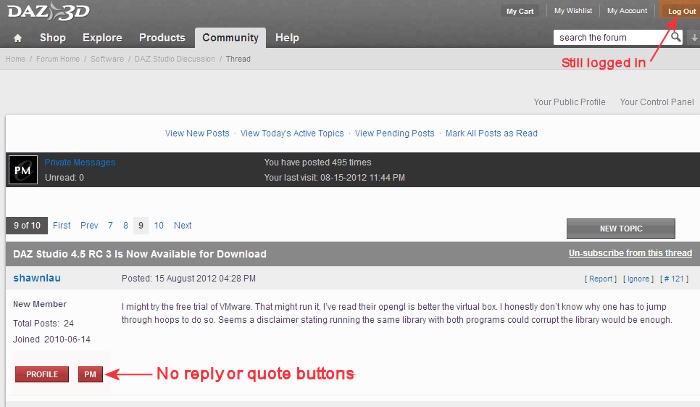Go to page 10

pyautogui.click(x=159, y=225)
